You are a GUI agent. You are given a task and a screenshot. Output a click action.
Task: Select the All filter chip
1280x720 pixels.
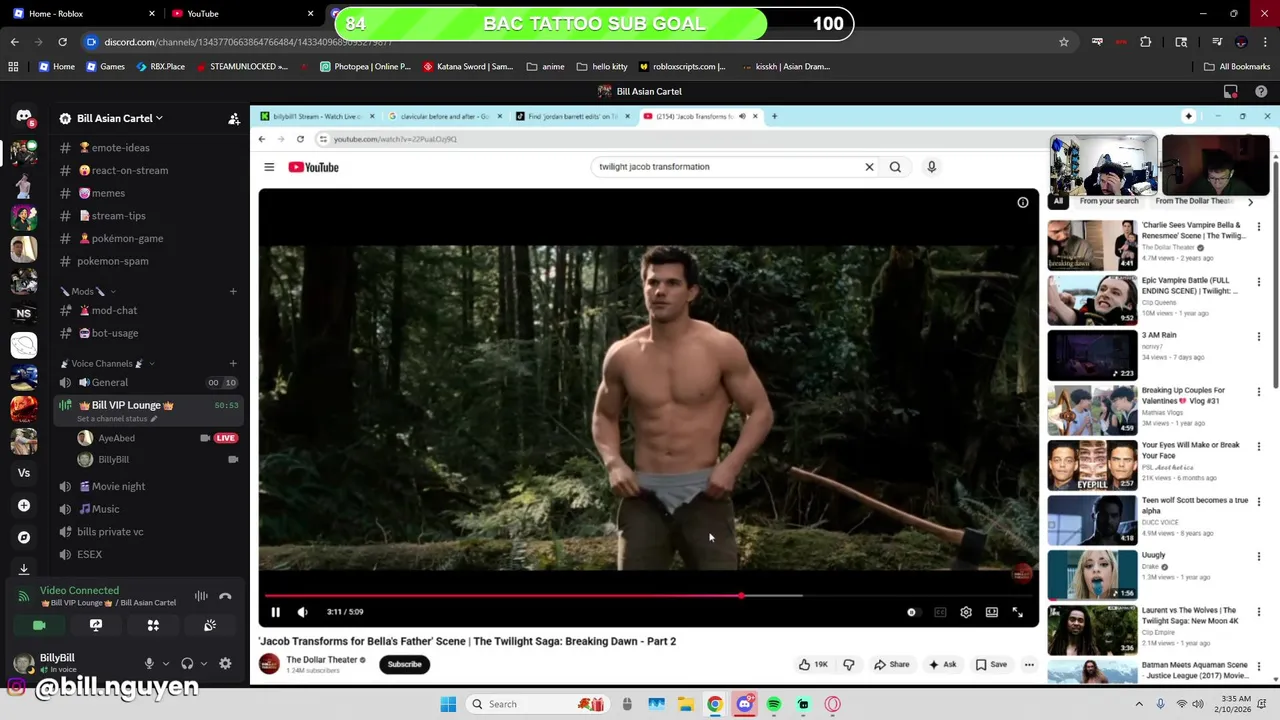coord(1058,201)
